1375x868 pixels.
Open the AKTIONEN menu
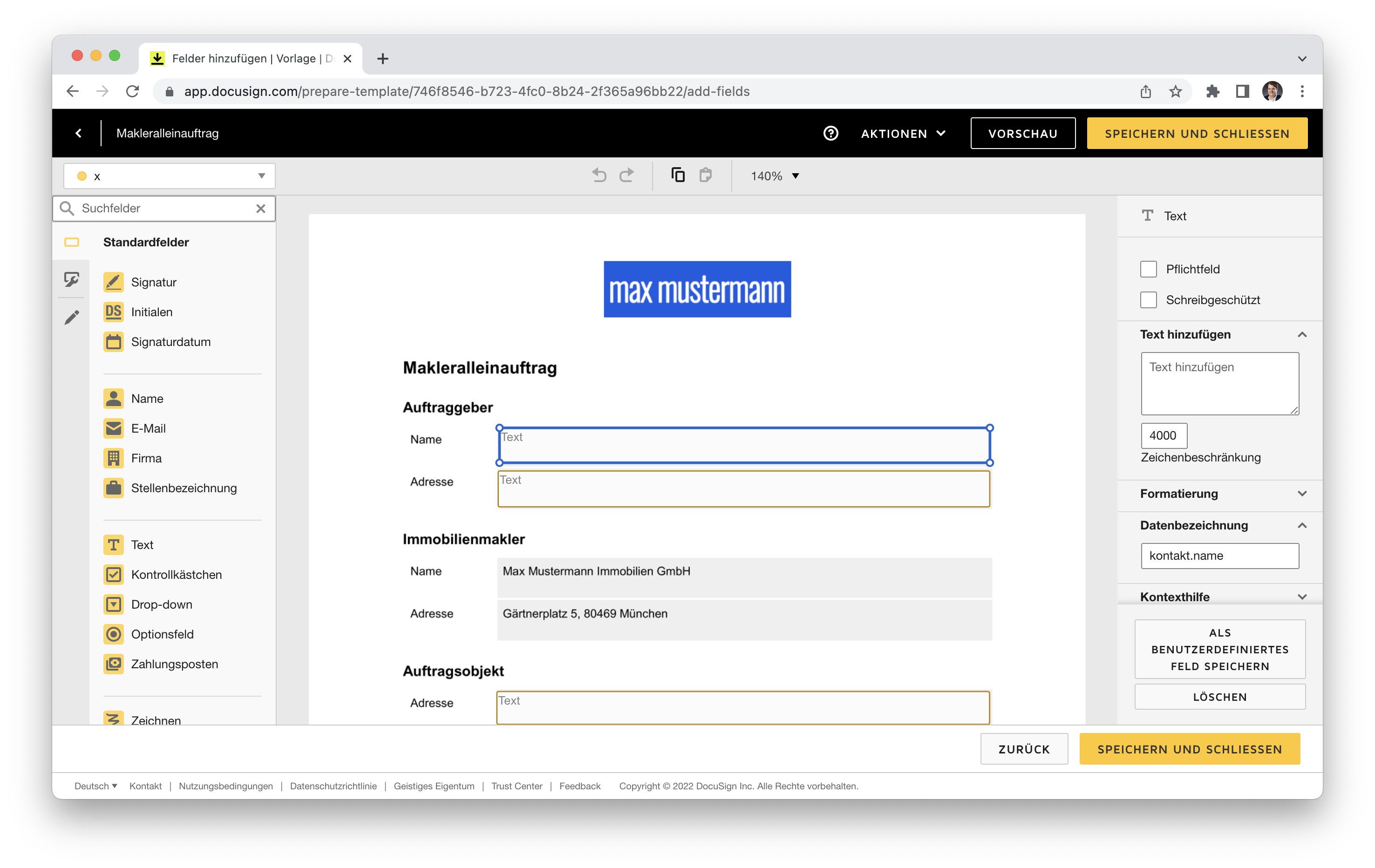coord(903,134)
